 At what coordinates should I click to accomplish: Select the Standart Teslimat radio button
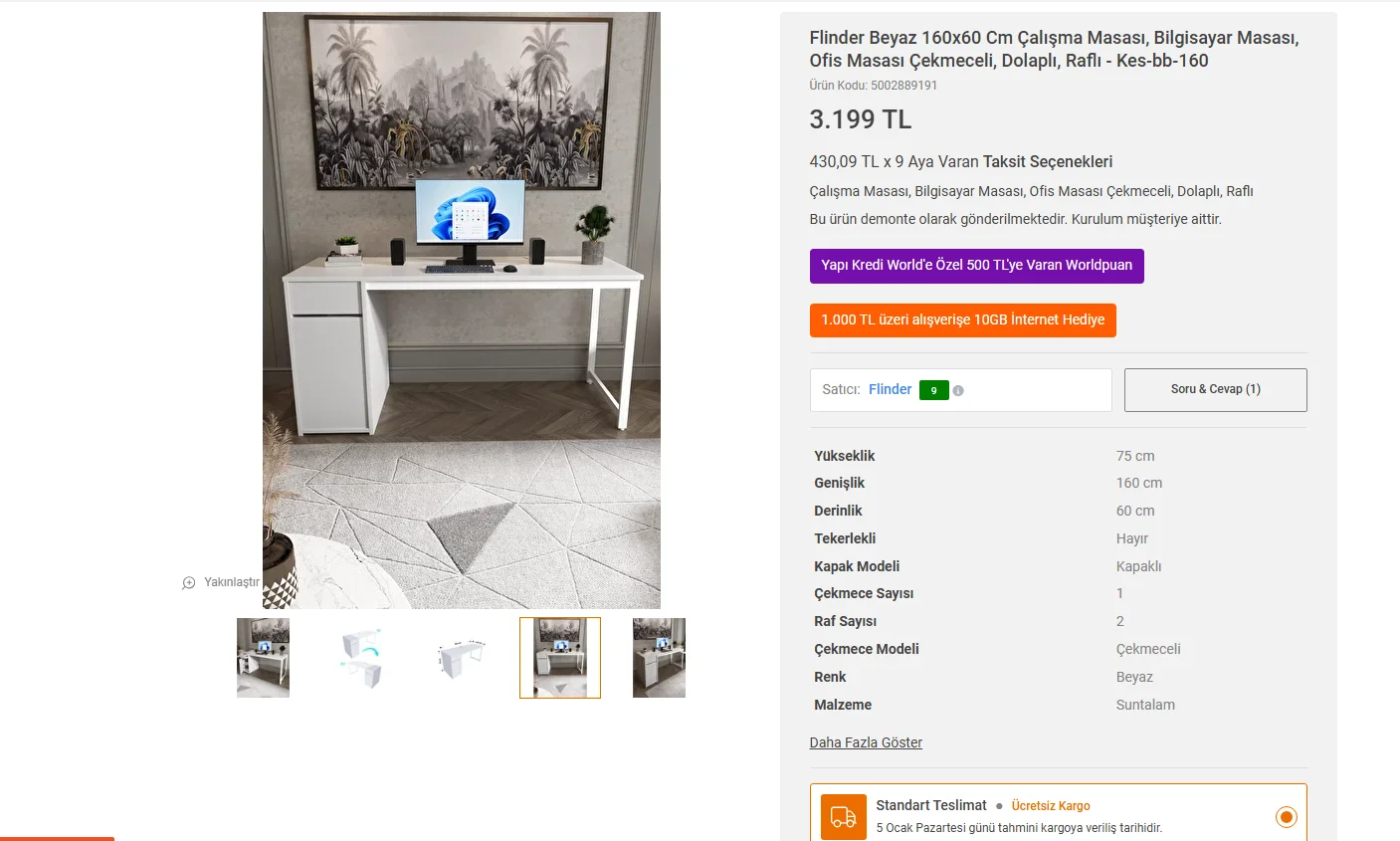tap(1287, 817)
